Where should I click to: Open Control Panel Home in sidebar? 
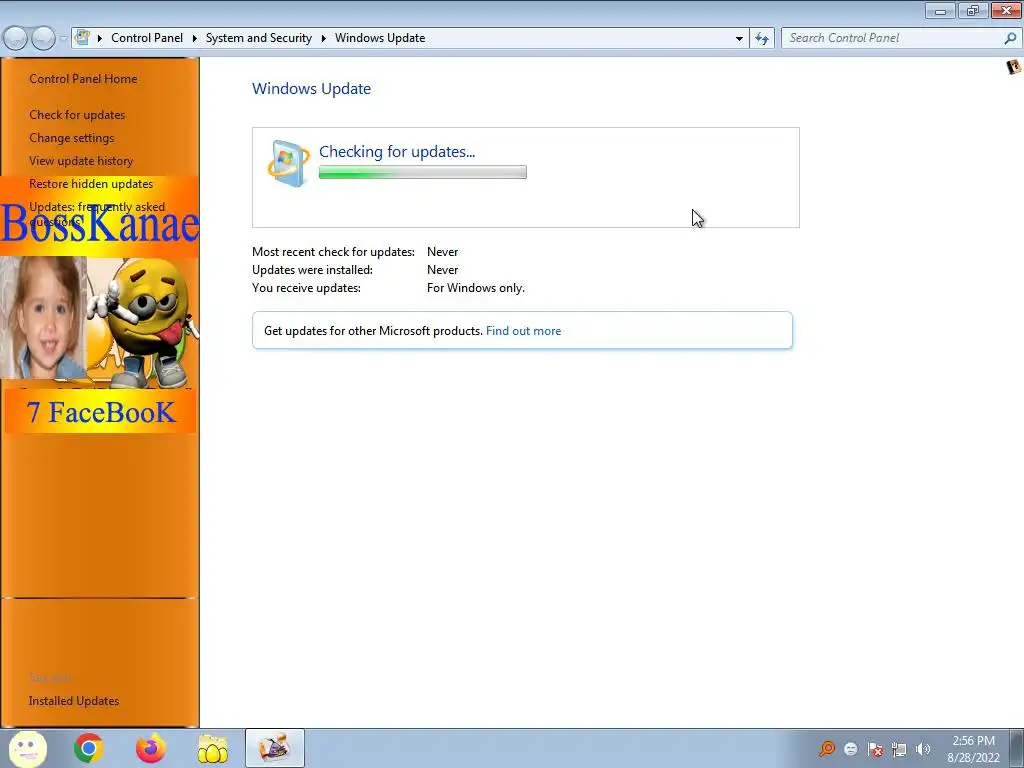click(x=83, y=79)
